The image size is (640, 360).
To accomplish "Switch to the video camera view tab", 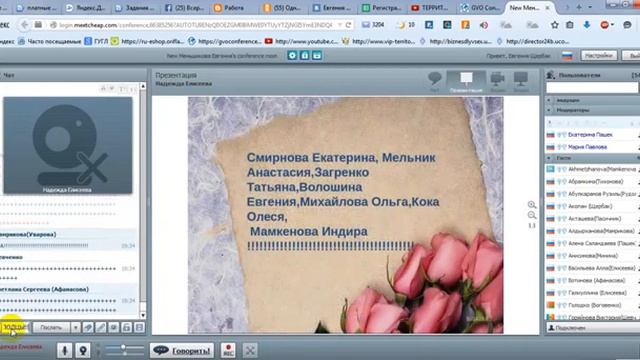I will tap(498, 81).
